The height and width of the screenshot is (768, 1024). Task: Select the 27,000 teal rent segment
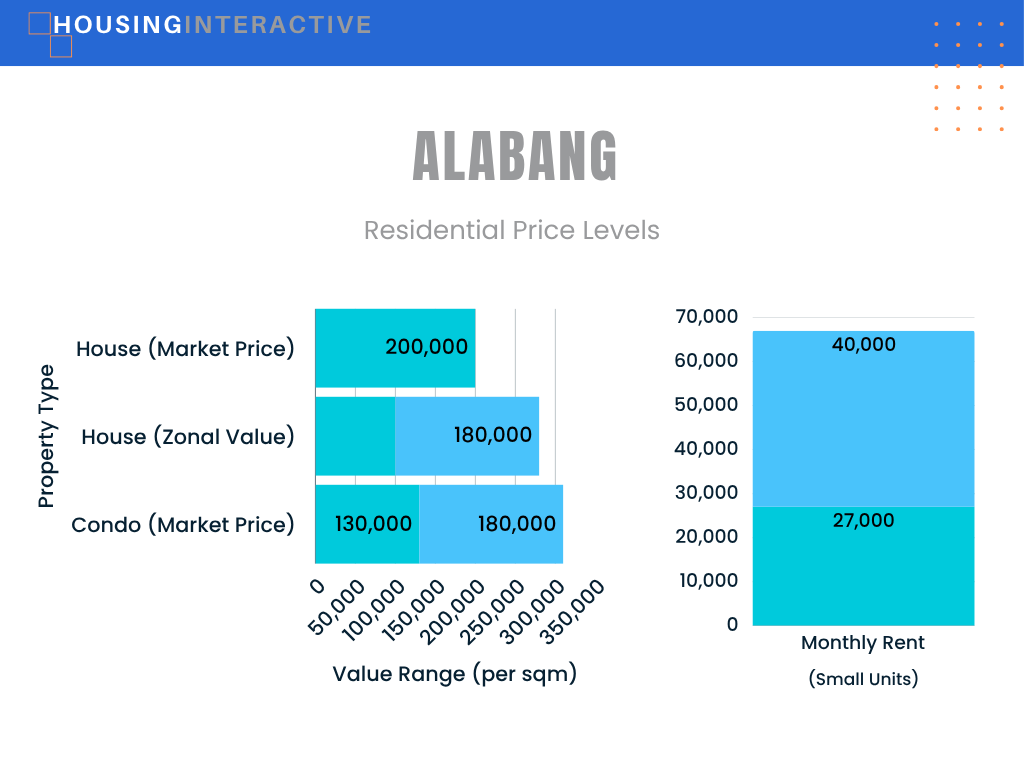click(863, 566)
